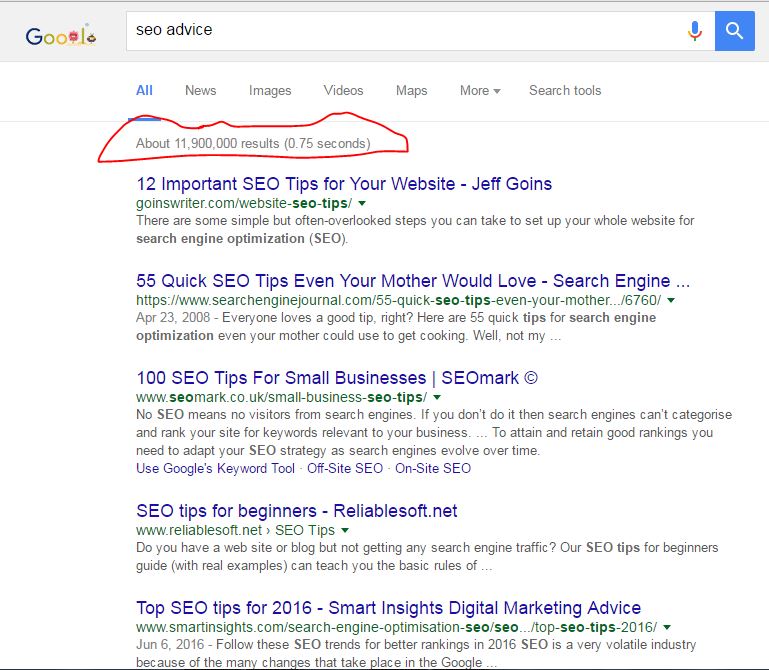Open the Maps search tab
The width and height of the screenshot is (769, 670).
pos(411,90)
